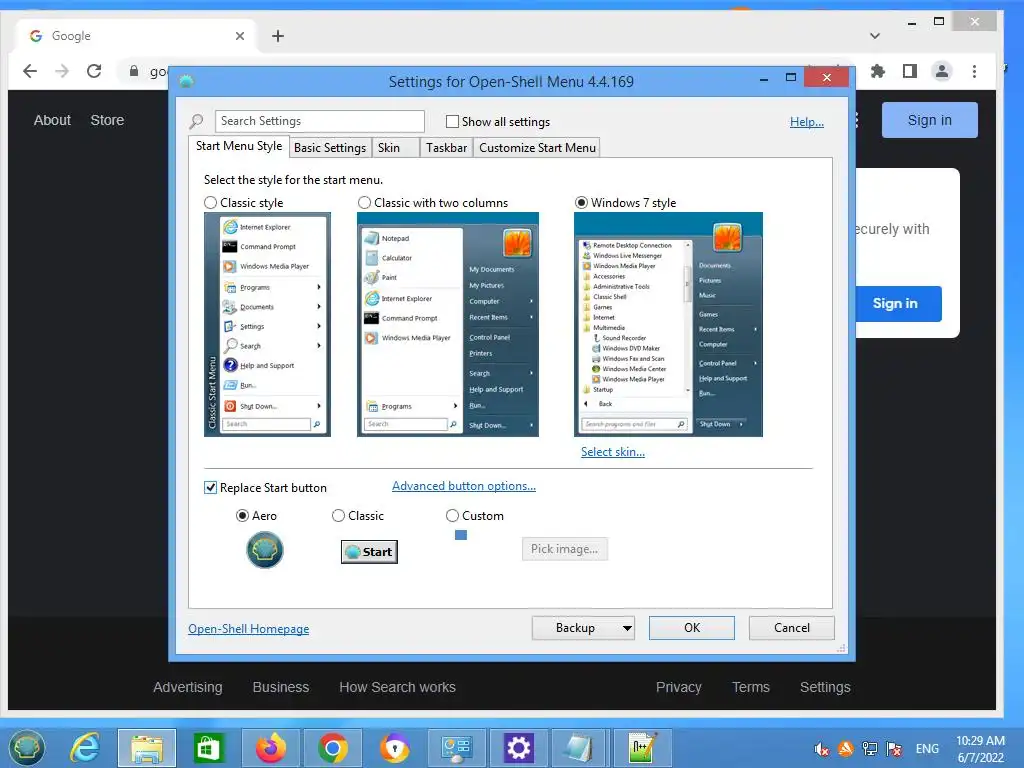Open the Open-Shell Homepage link
Screen dimensions: 1024x768
249,629
